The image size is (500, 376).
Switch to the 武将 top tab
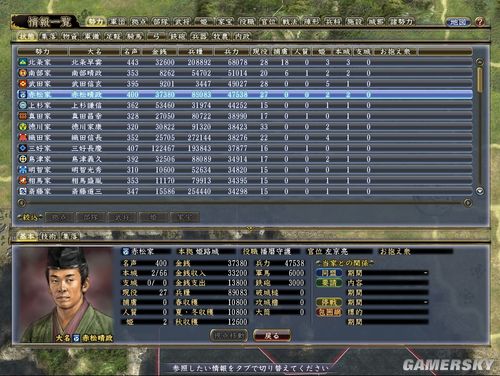[x=182, y=22]
